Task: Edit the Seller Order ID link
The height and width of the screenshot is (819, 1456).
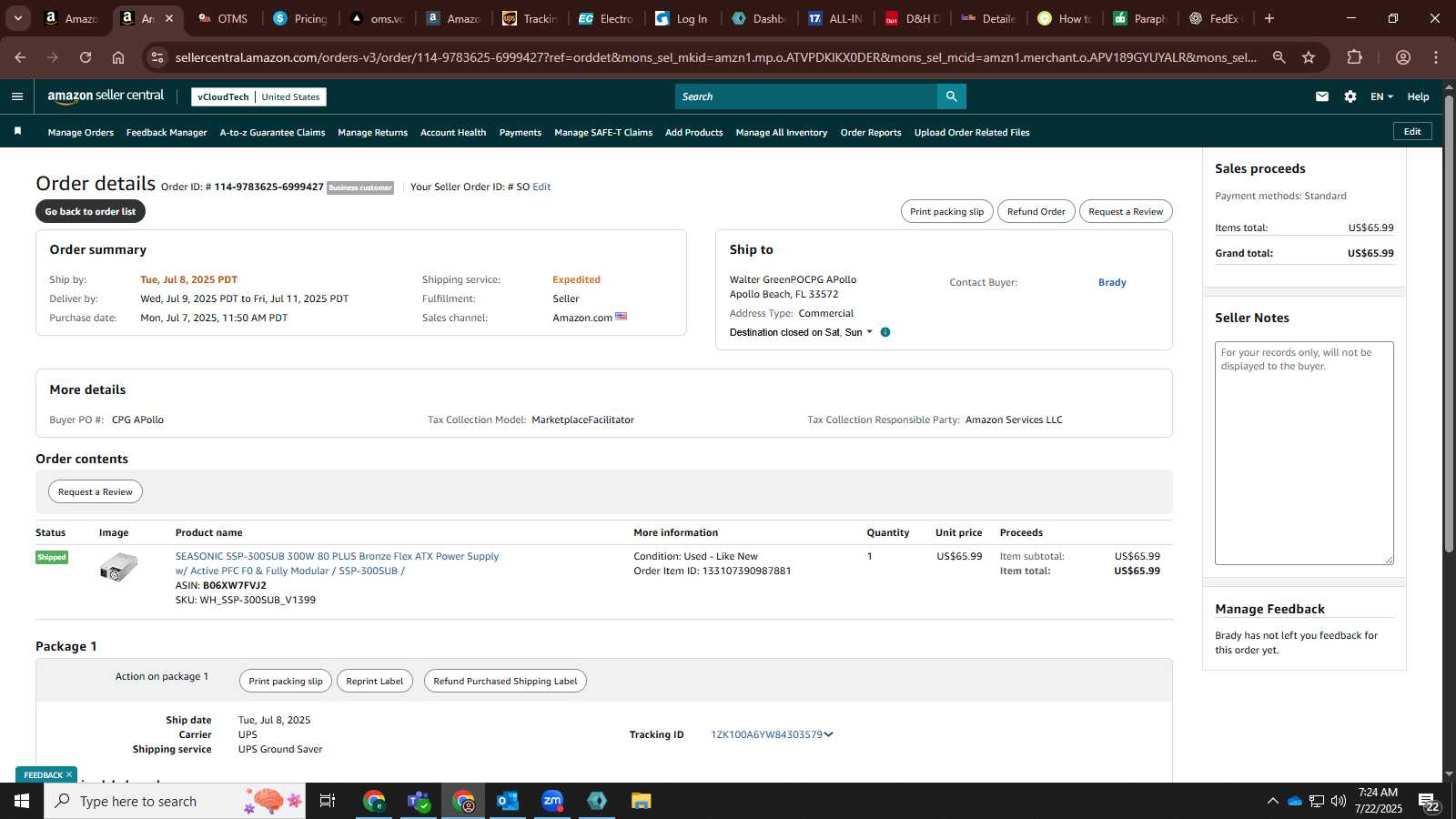Action: (541, 187)
